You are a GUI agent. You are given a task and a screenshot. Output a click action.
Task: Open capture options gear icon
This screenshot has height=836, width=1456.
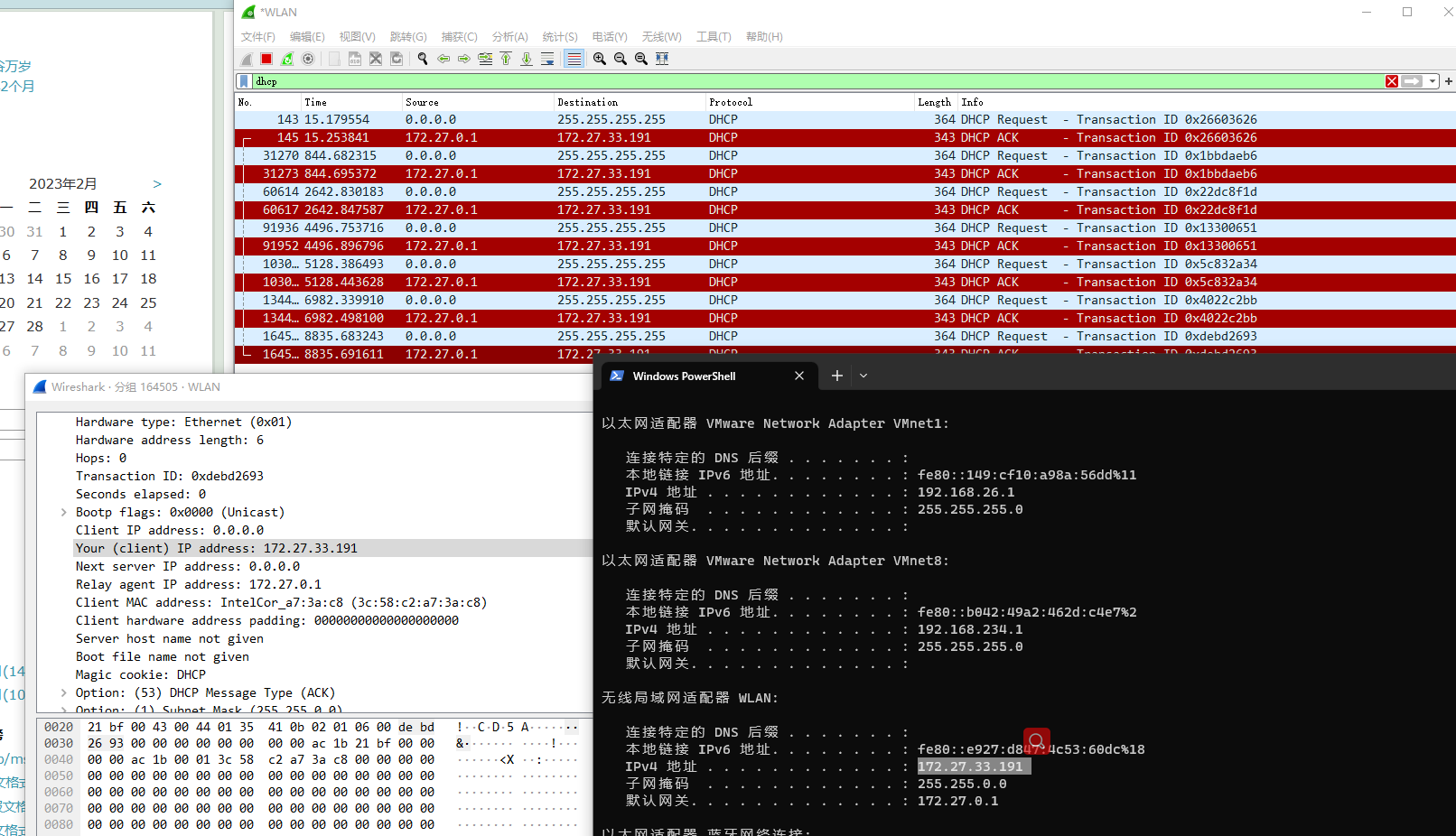click(x=308, y=59)
